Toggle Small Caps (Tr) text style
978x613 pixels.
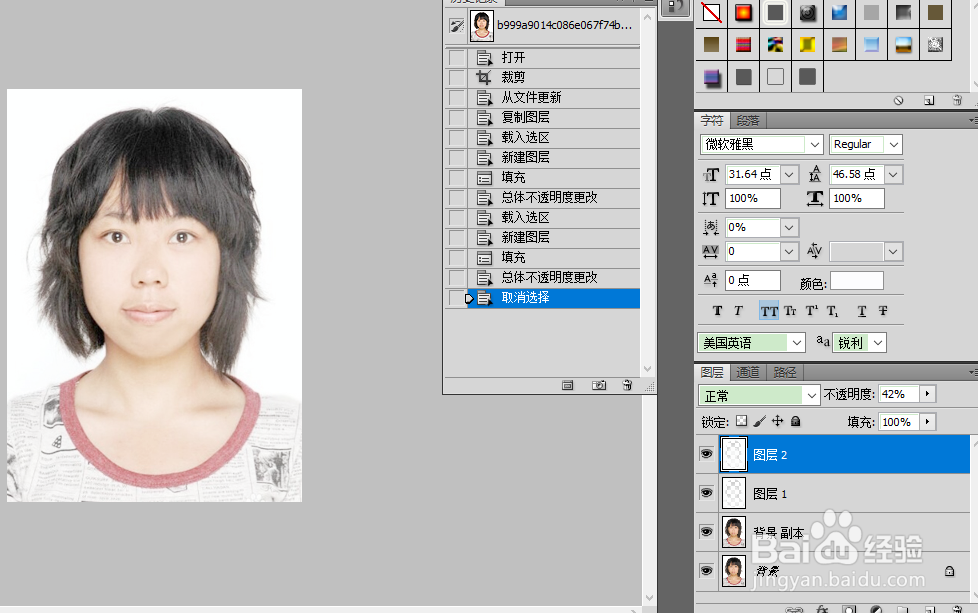click(x=790, y=311)
